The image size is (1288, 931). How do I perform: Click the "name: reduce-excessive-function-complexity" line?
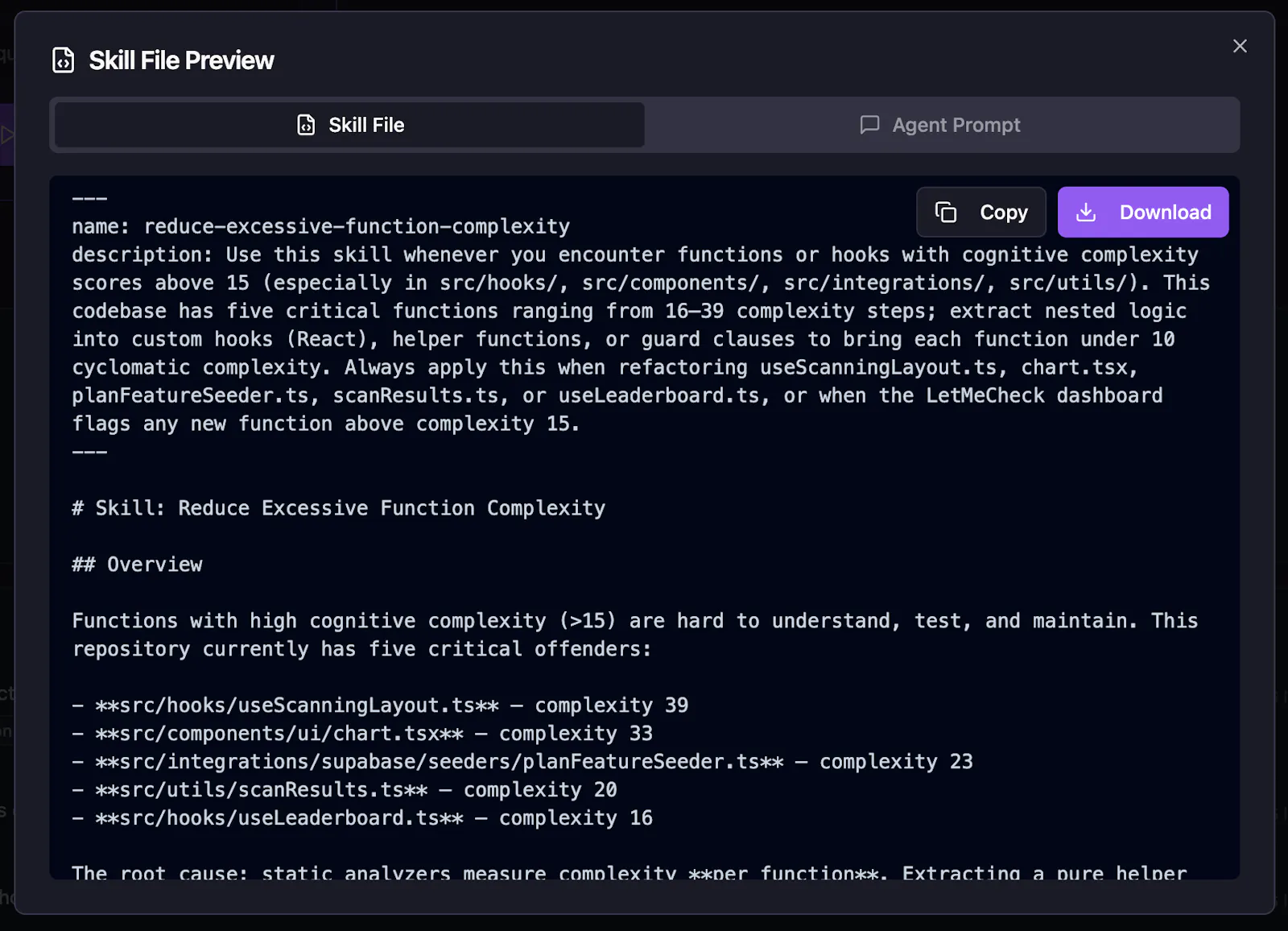coord(320,226)
